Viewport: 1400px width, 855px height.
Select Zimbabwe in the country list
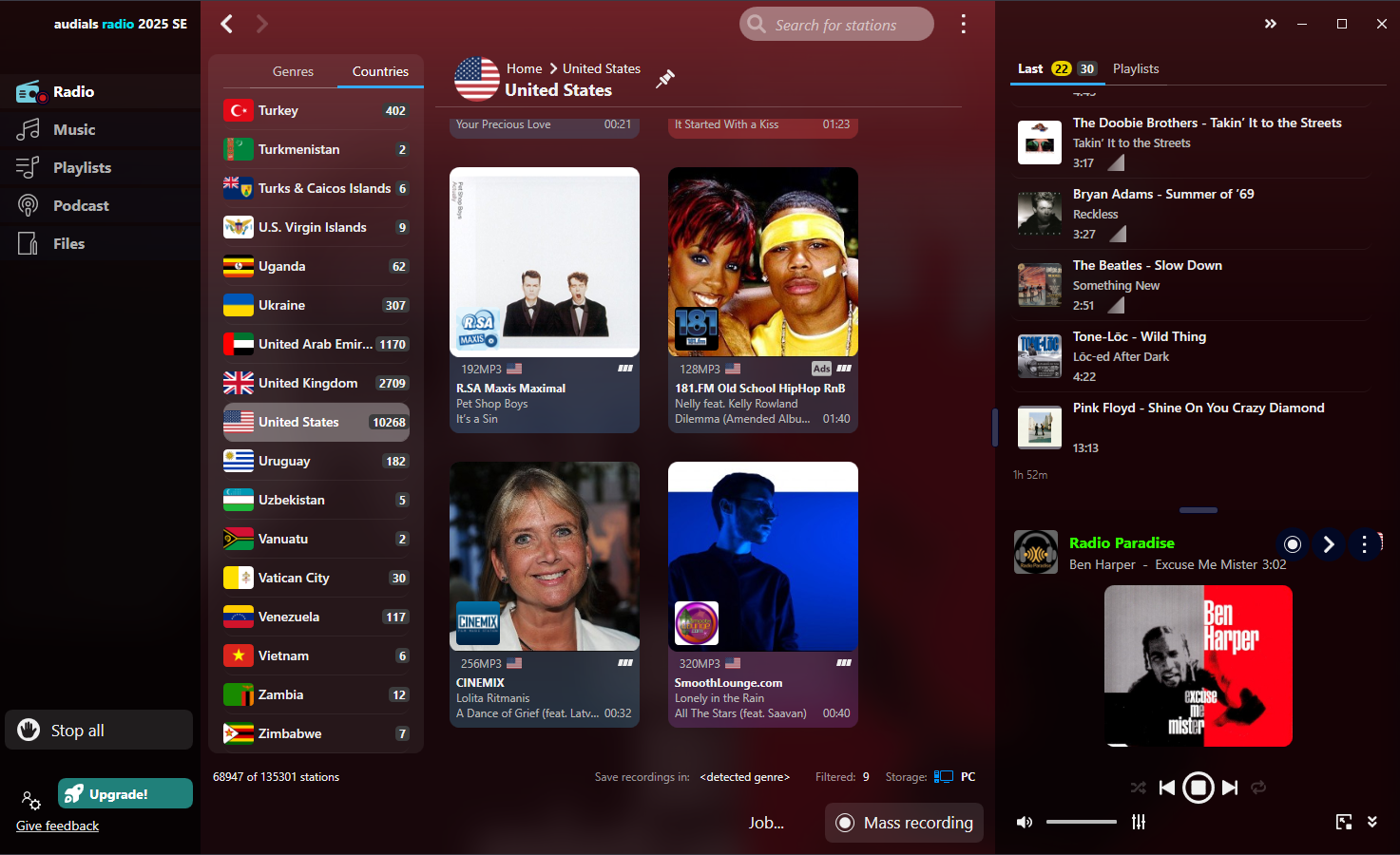(316, 733)
